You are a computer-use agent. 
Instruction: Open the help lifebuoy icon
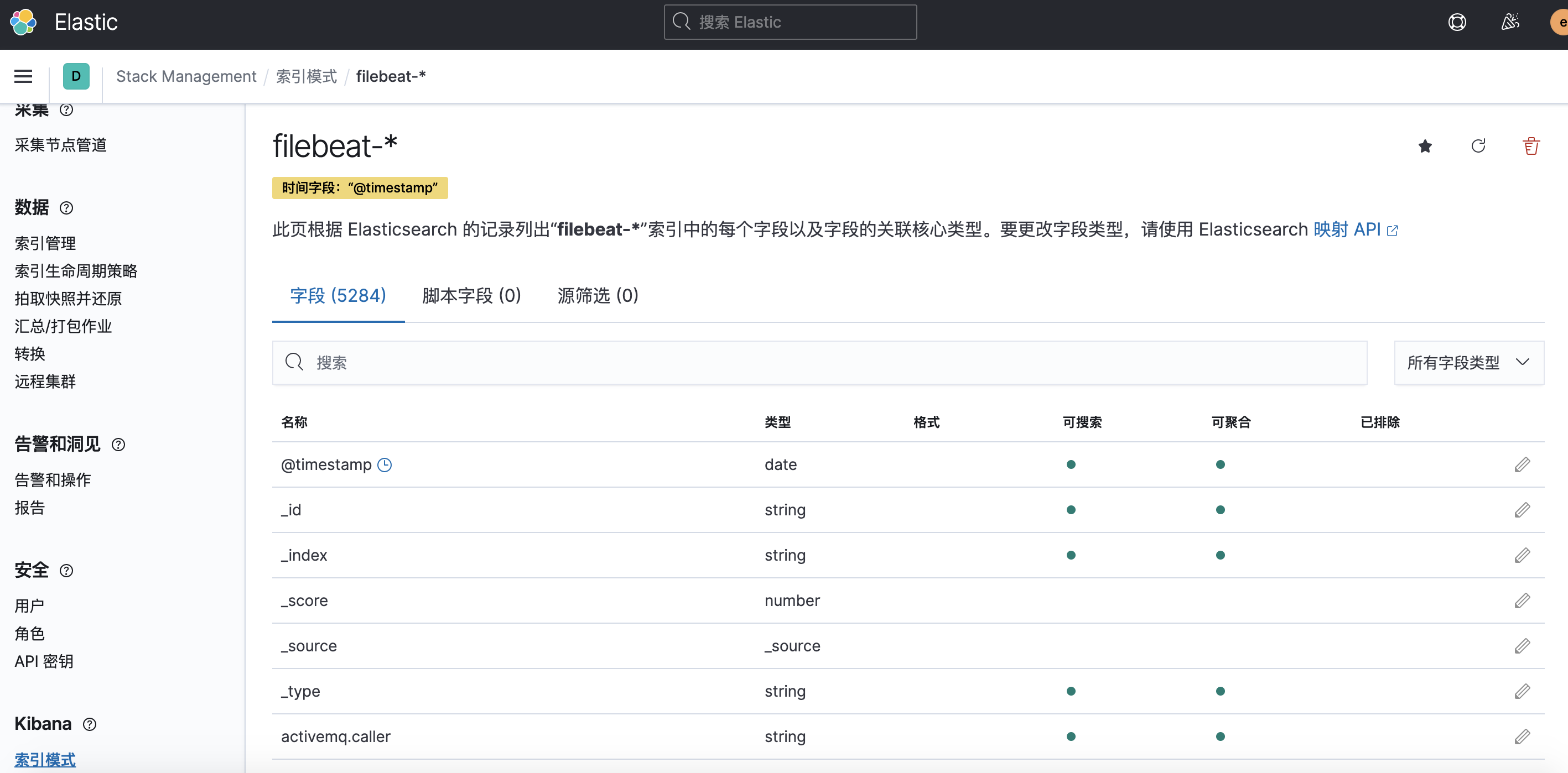(1457, 23)
